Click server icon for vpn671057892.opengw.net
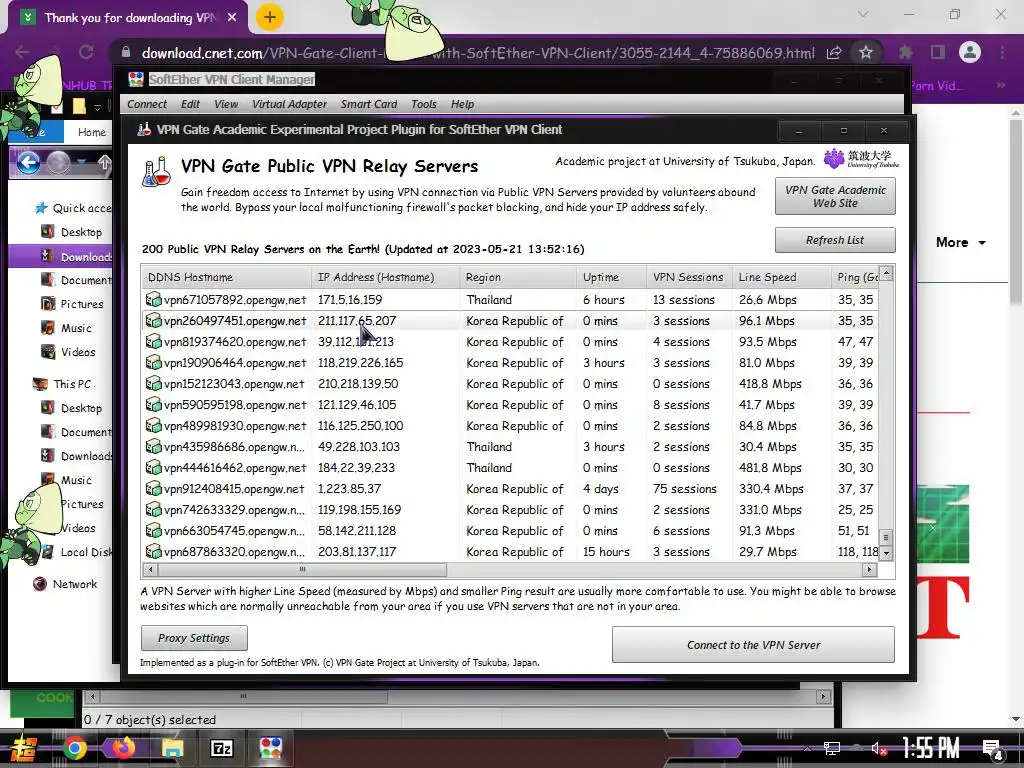 (x=153, y=300)
